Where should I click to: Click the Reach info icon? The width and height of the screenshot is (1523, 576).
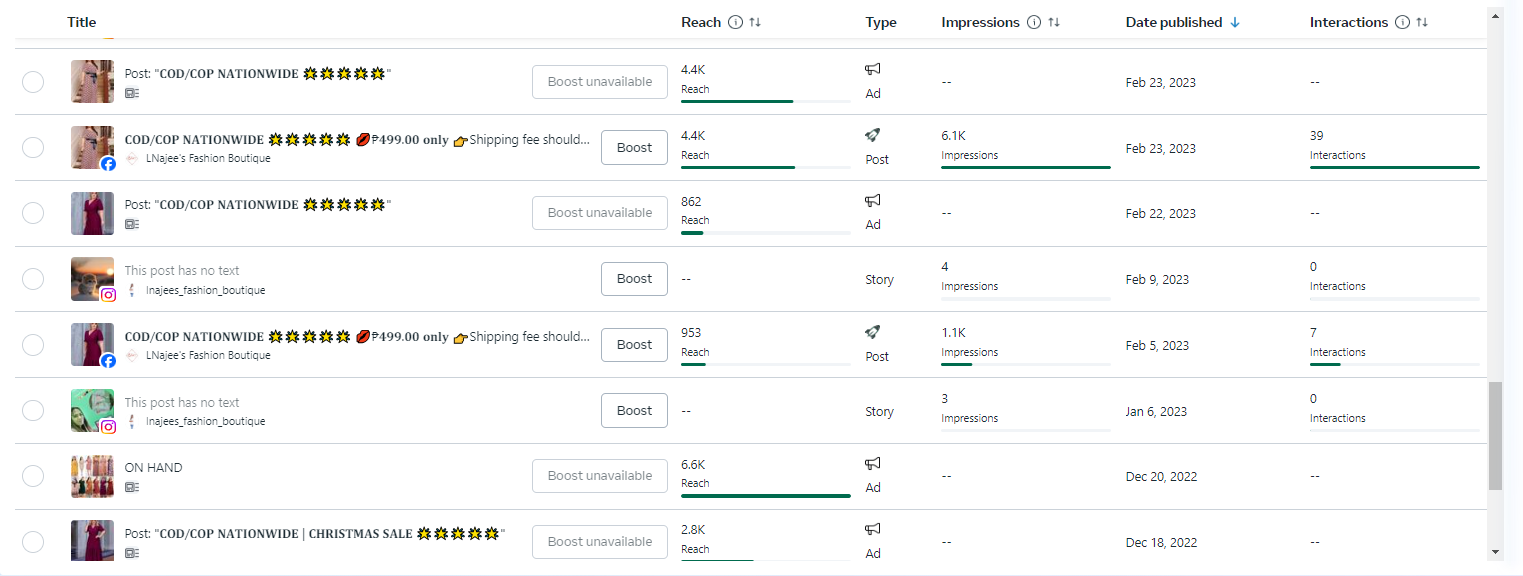point(736,22)
